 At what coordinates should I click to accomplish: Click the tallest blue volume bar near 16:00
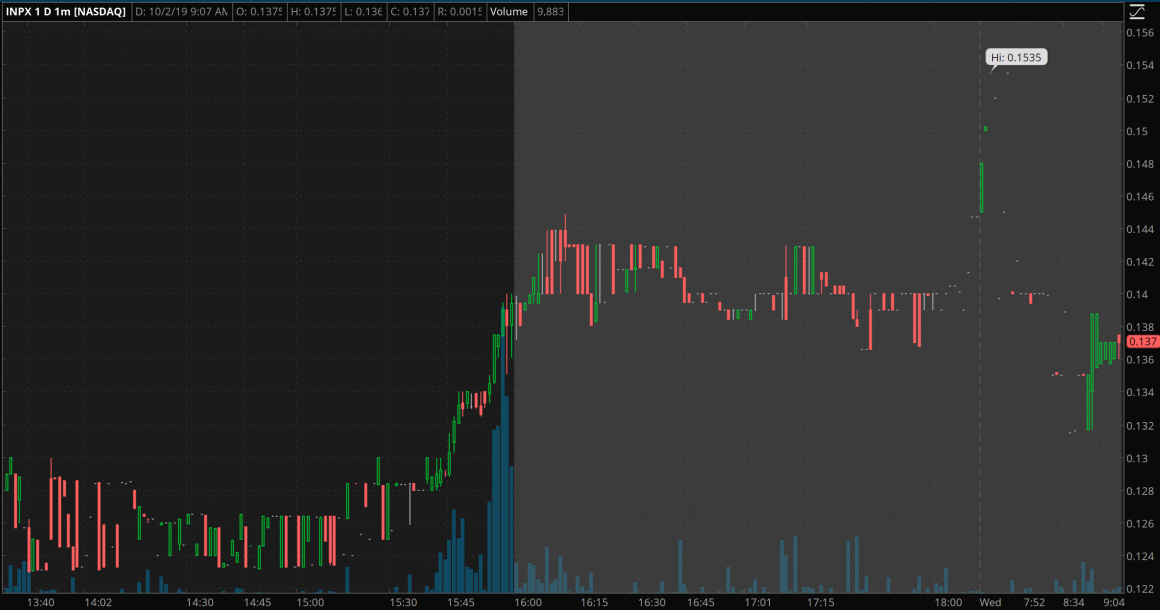tap(506, 480)
